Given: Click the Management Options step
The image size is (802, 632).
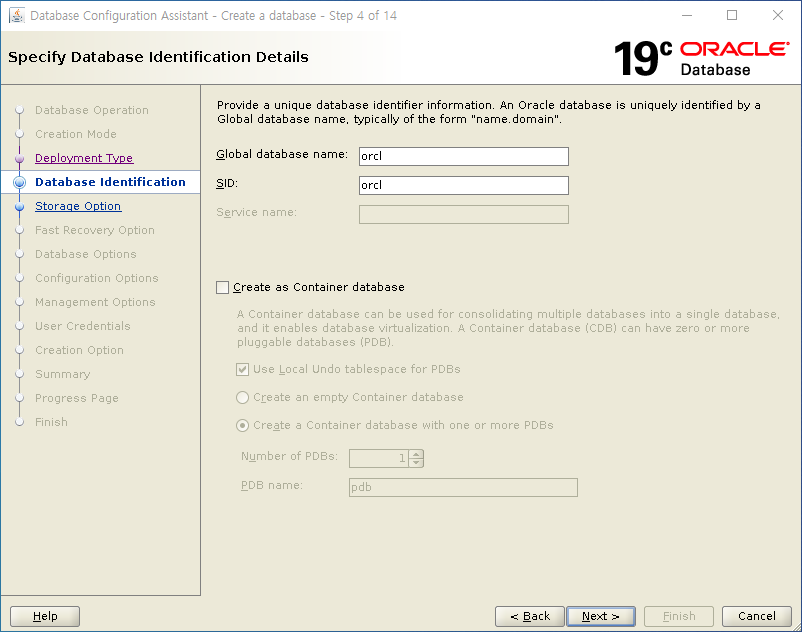Looking at the screenshot, I should pos(95,302).
